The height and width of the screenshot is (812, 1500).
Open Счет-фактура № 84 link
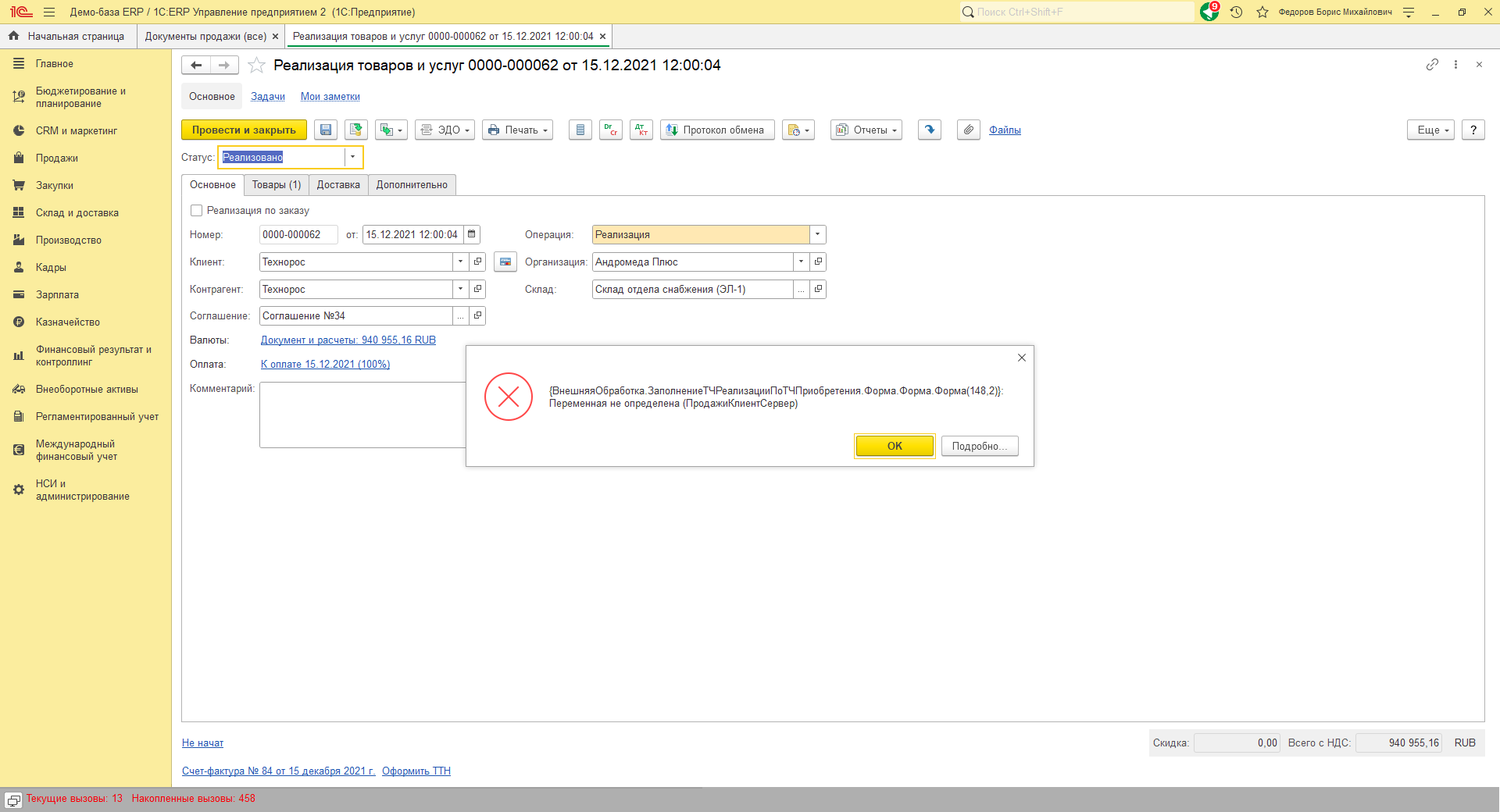click(279, 771)
